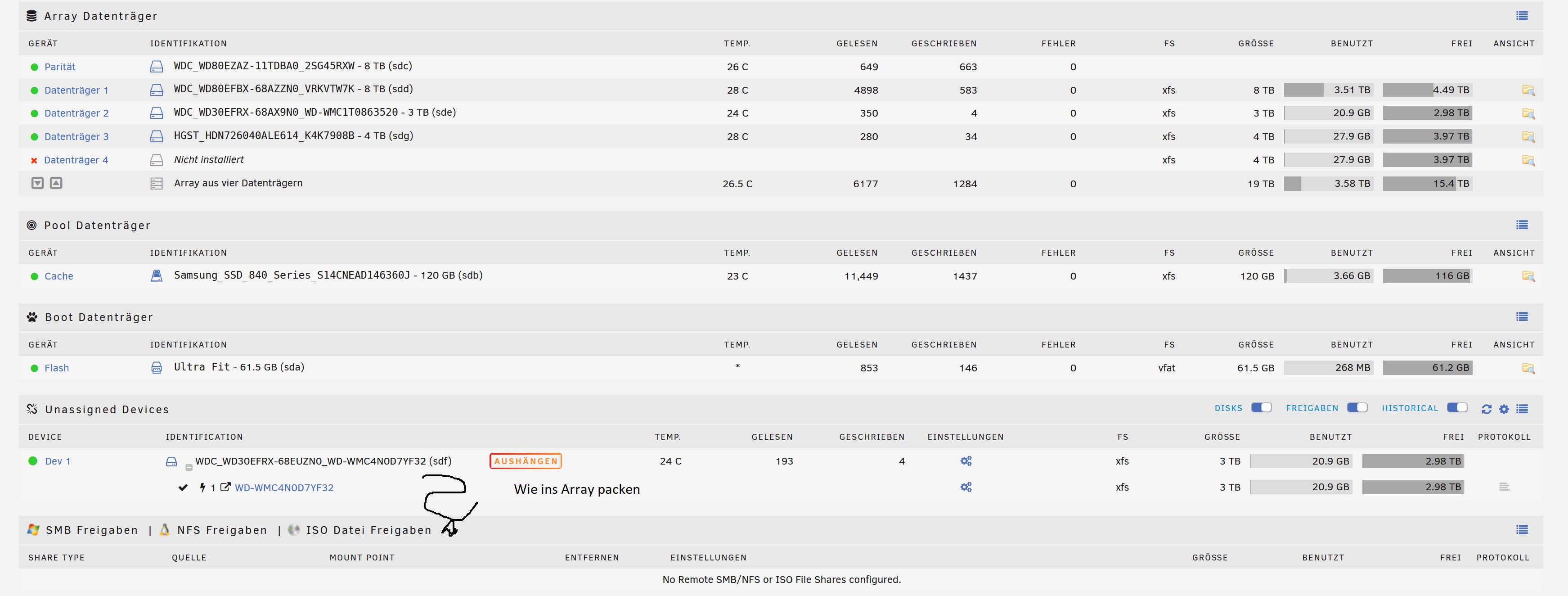Click disk icon for WDC_WD30EFRX sde drive
The image size is (1568, 596).
[x=157, y=113]
